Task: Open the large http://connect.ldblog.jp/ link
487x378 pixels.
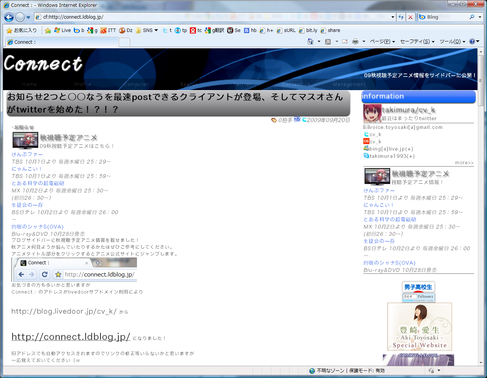Action: [x=71, y=337]
